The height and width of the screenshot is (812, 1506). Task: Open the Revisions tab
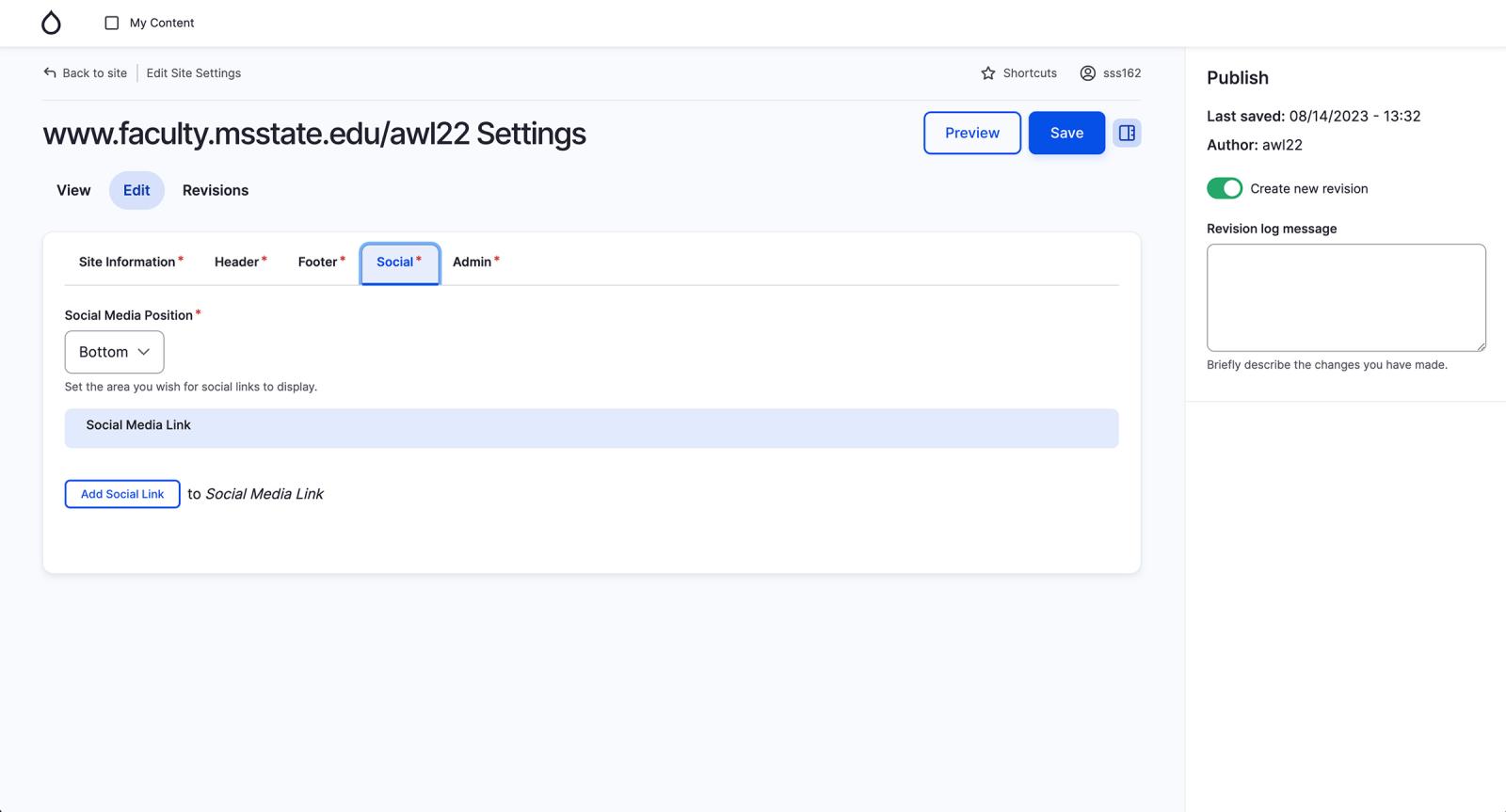tap(216, 190)
